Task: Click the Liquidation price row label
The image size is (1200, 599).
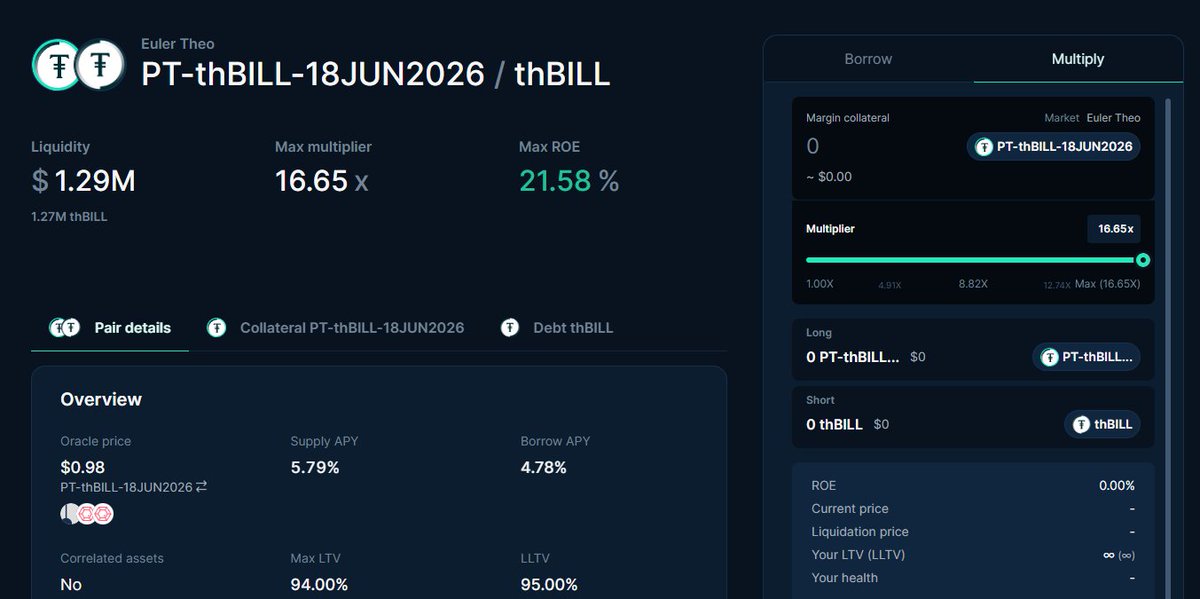Action: pos(860,532)
